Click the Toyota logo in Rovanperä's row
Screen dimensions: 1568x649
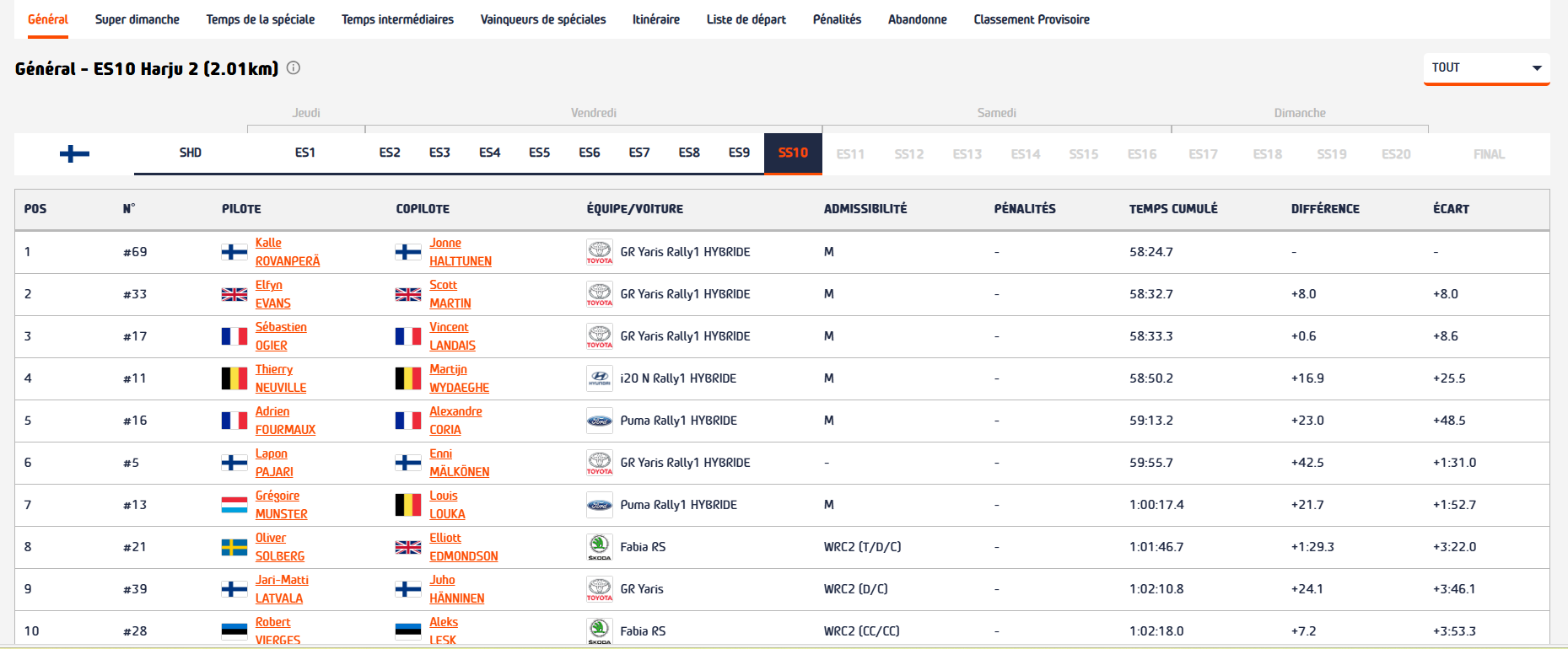(x=600, y=252)
